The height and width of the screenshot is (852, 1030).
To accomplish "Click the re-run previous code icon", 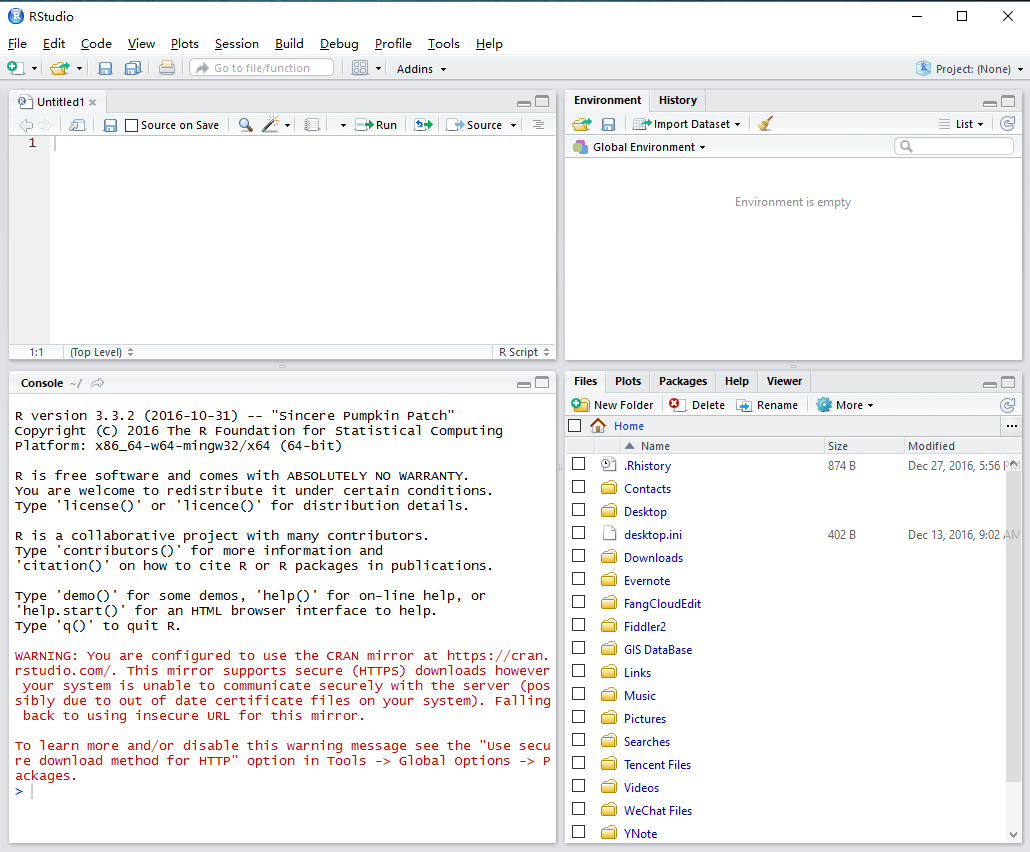I will click(x=423, y=125).
